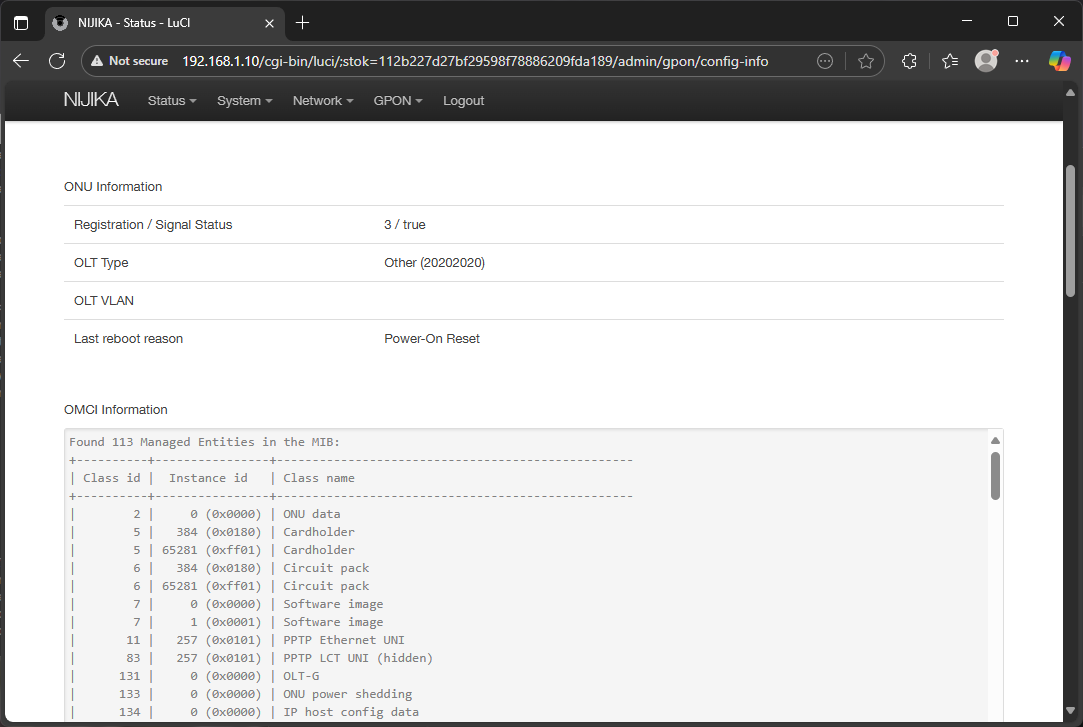The height and width of the screenshot is (727, 1083).
Task: Open browser Extensions puzzle icon
Action: [910, 61]
